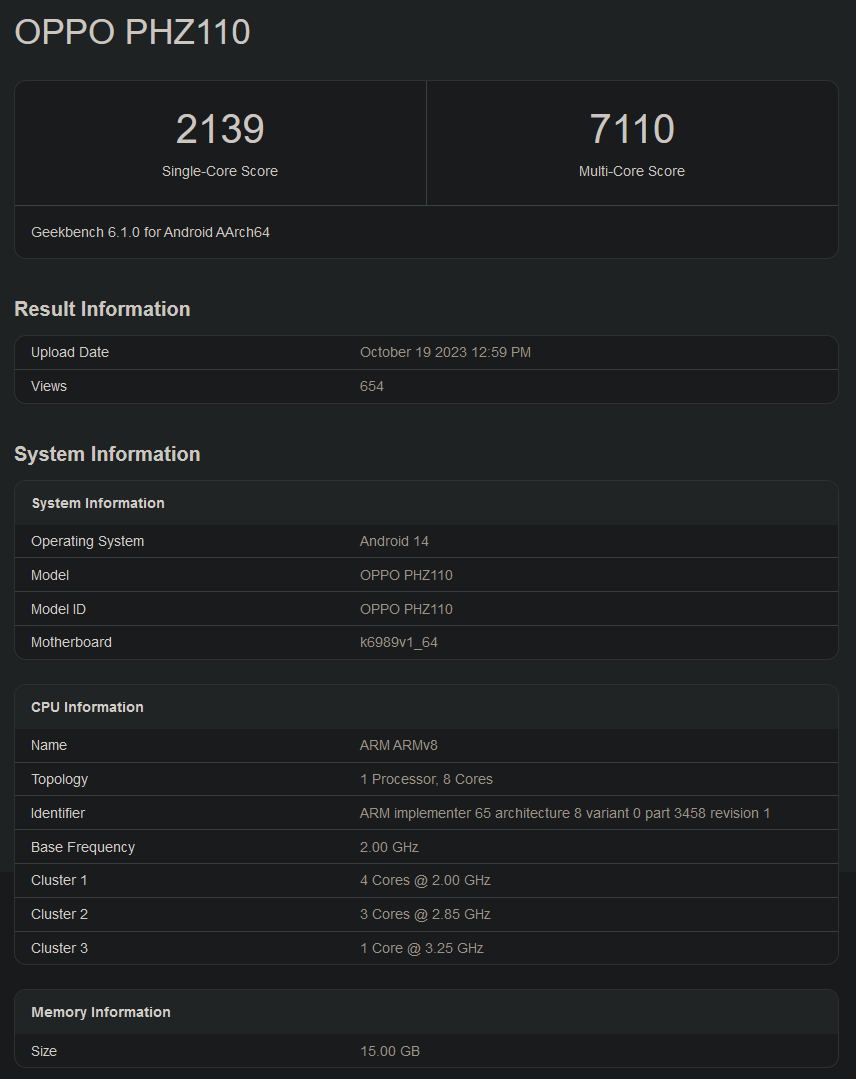Select the Cluster 3 label

pyautogui.click(x=59, y=948)
